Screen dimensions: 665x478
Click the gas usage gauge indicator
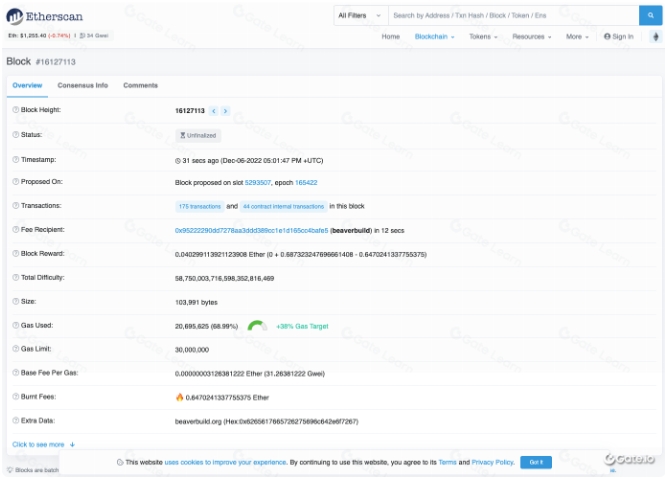257,326
